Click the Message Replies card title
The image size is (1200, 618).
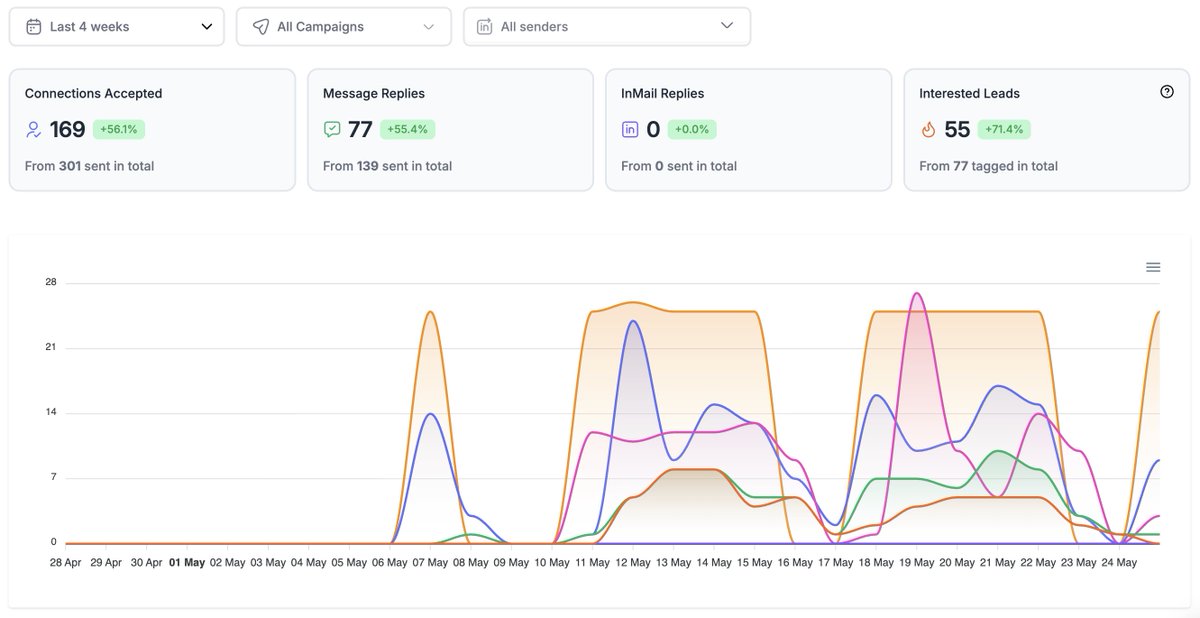(x=374, y=93)
